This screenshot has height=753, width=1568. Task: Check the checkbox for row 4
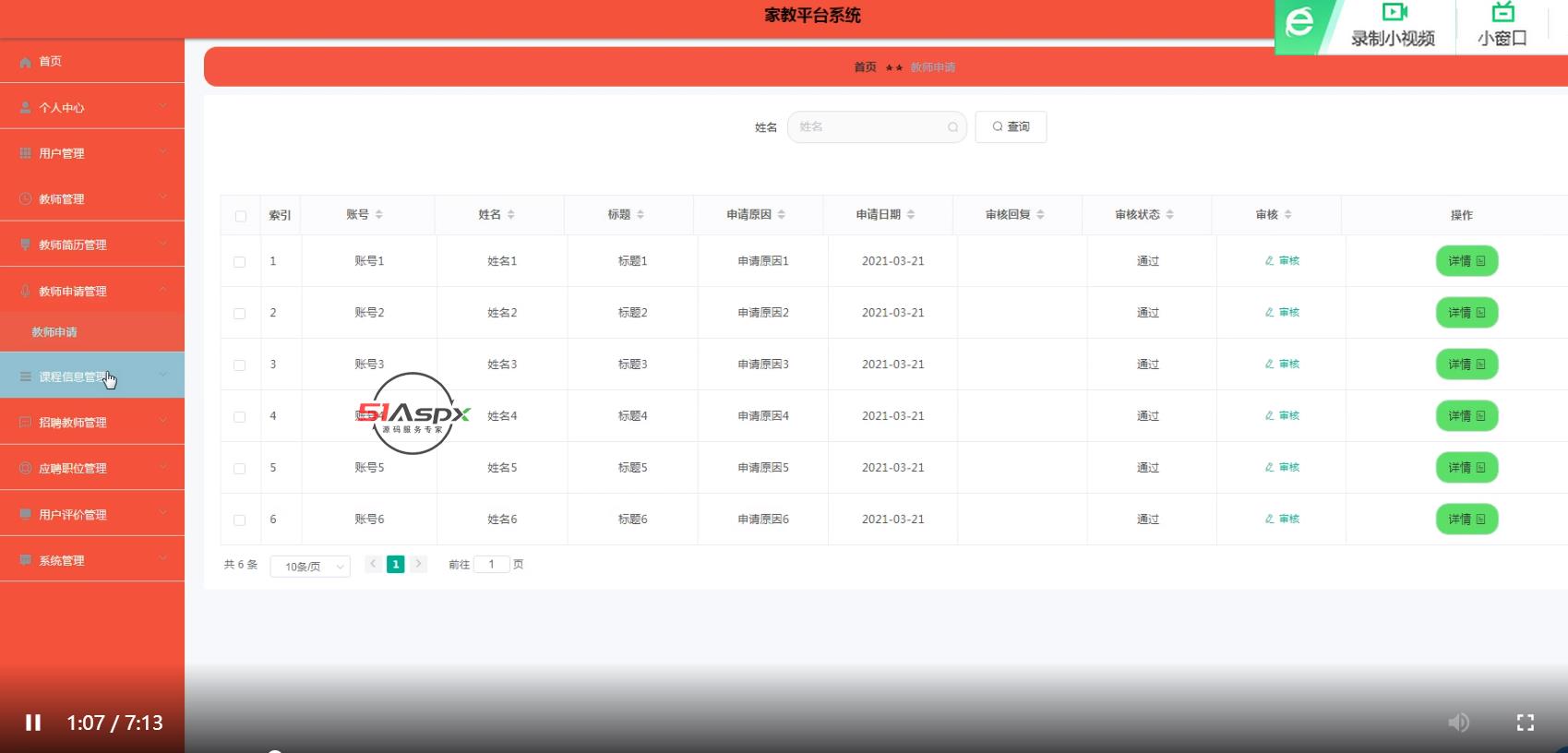[x=240, y=417]
